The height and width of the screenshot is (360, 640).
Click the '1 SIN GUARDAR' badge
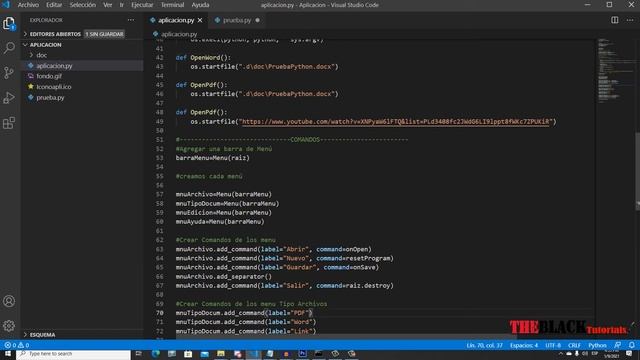(104, 34)
